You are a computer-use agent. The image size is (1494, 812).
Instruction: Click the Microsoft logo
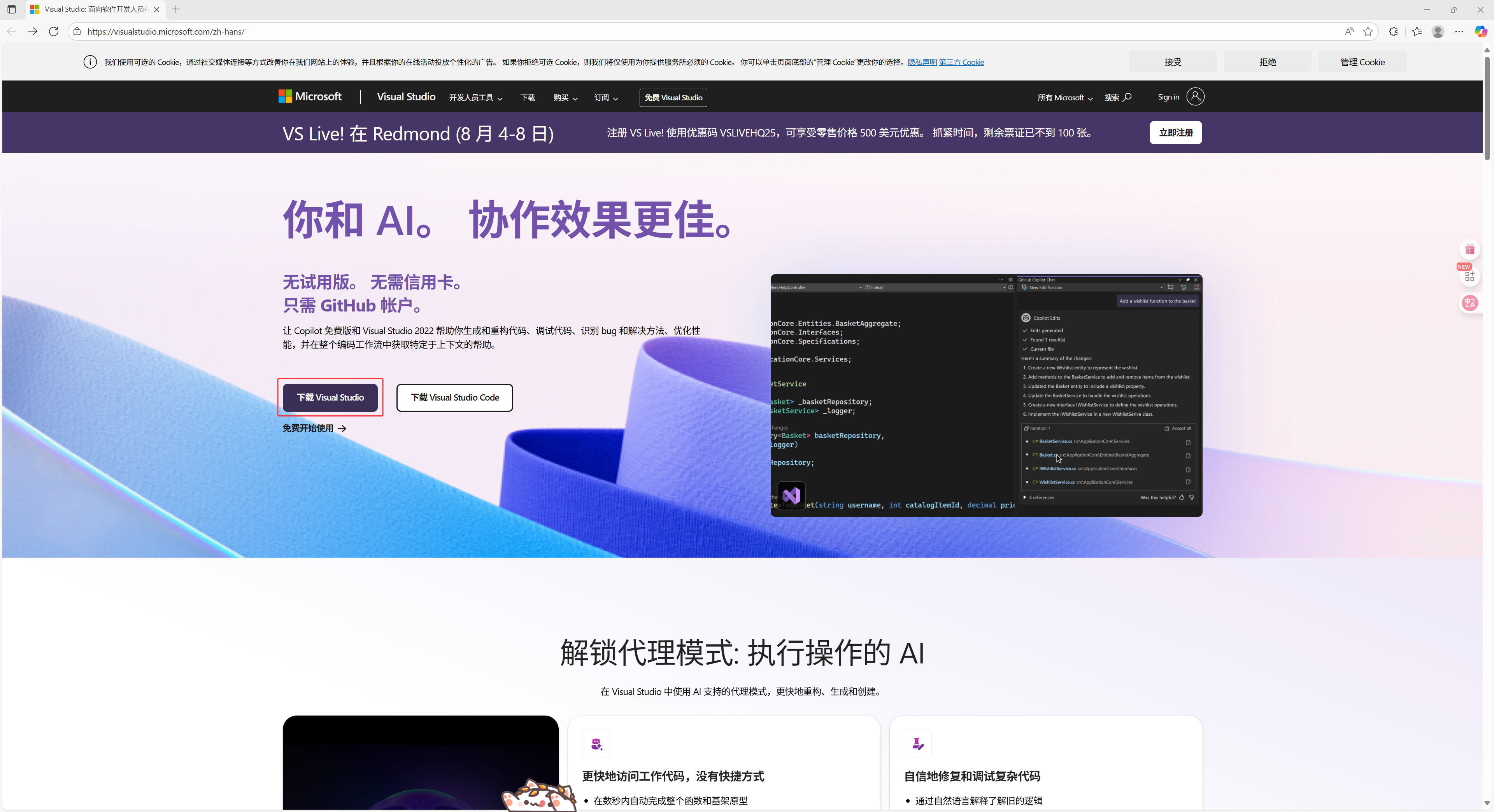click(310, 96)
